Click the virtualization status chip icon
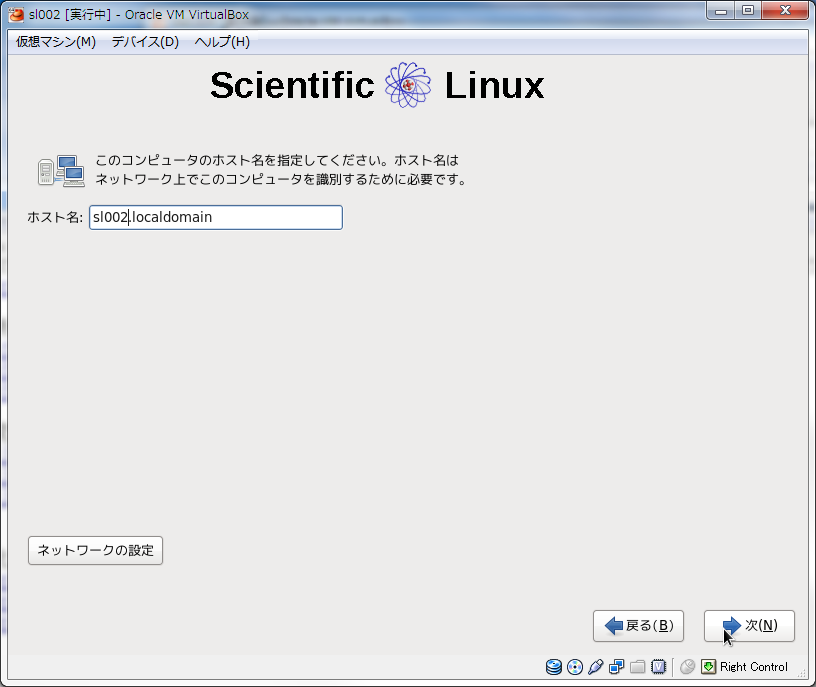The height and width of the screenshot is (687, 816). (658, 667)
